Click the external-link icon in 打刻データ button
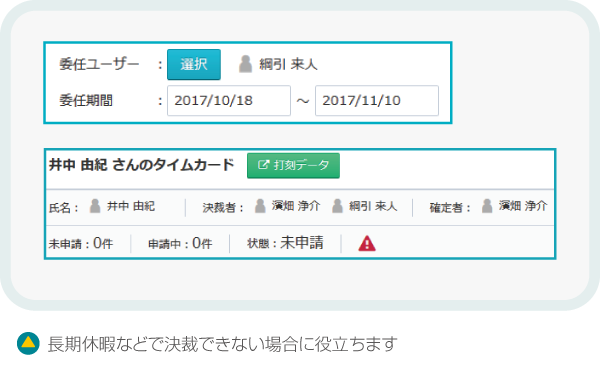Viewport: 600px width, 369px height. pyautogui.click(x=263, y=165)
